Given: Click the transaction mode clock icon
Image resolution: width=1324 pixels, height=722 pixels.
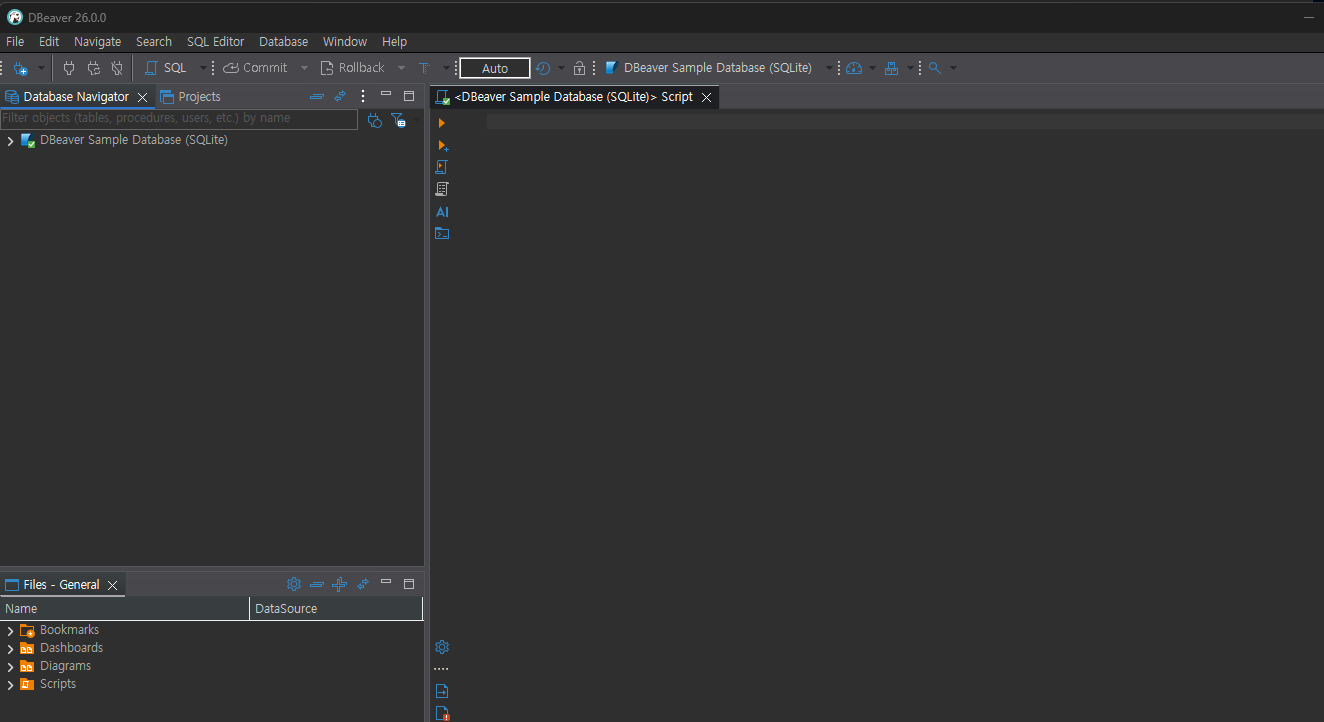Looking at the screenshot, I should click(543, 68).
